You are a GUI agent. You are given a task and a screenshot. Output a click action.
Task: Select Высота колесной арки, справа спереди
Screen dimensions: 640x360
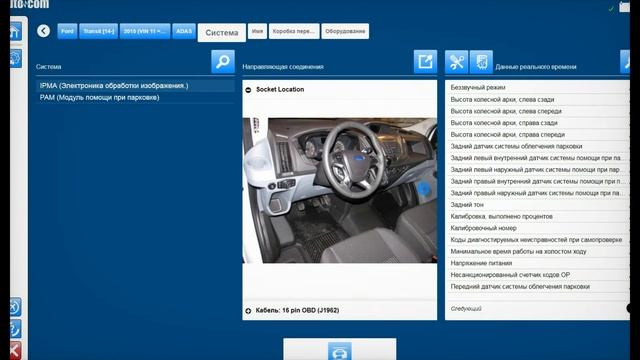point(537,134)
